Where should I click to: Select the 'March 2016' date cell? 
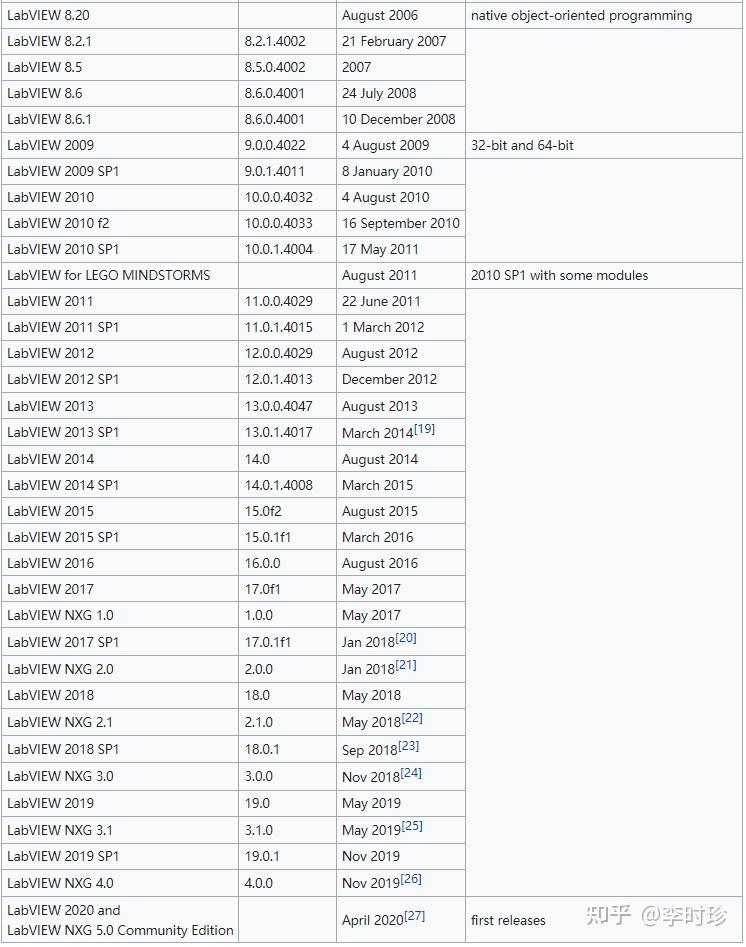click(400, 536)
